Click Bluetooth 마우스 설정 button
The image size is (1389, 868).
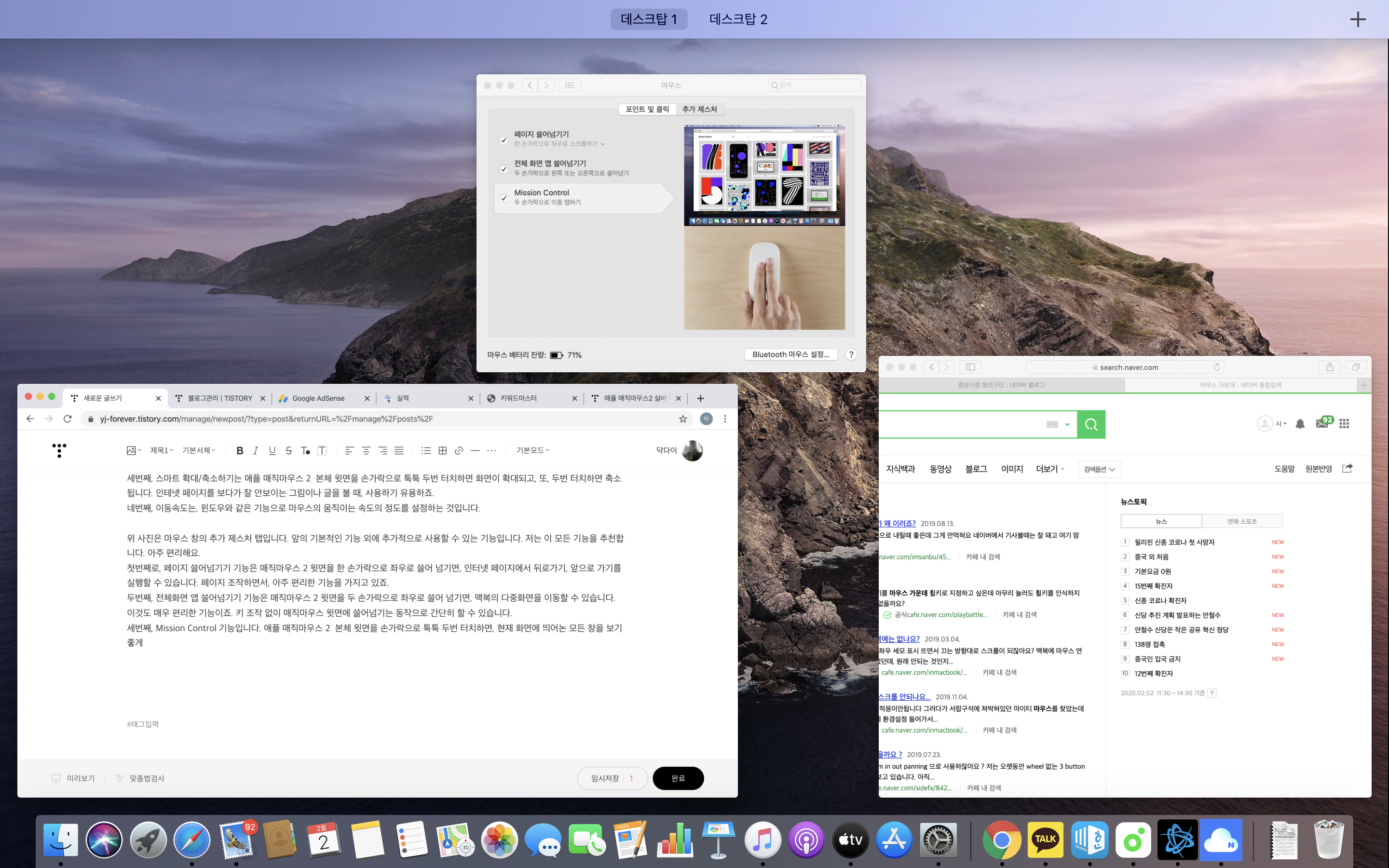790,355
